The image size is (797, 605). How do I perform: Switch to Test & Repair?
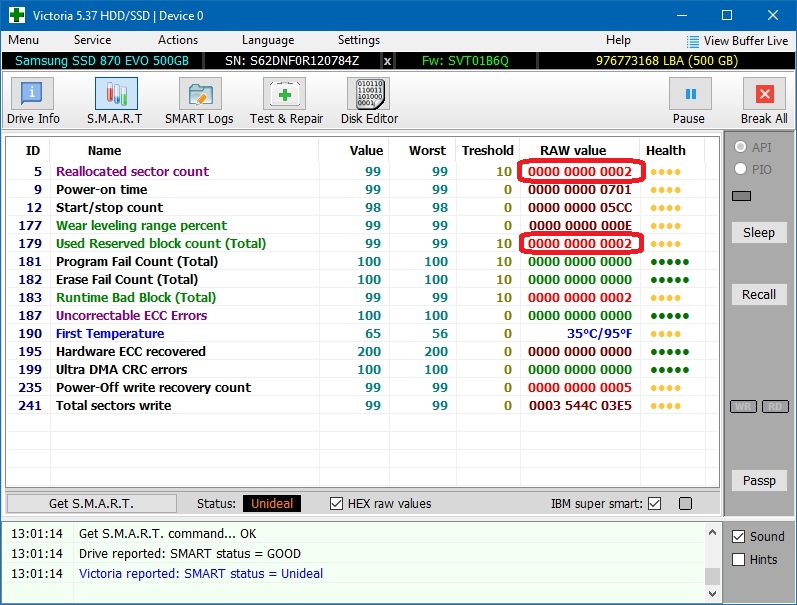pos(286,94)
